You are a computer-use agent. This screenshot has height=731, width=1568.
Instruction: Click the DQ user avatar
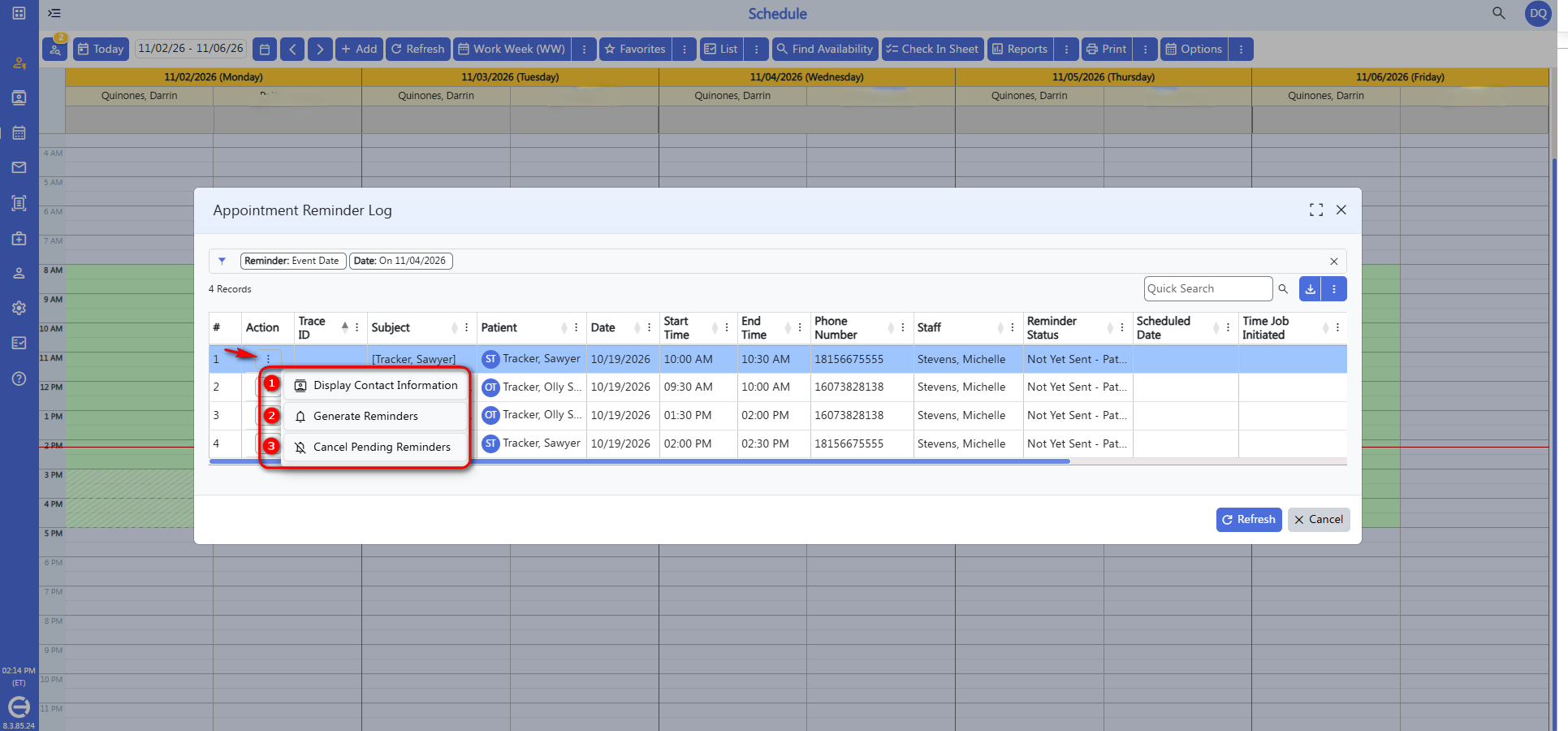point(1538,13)
